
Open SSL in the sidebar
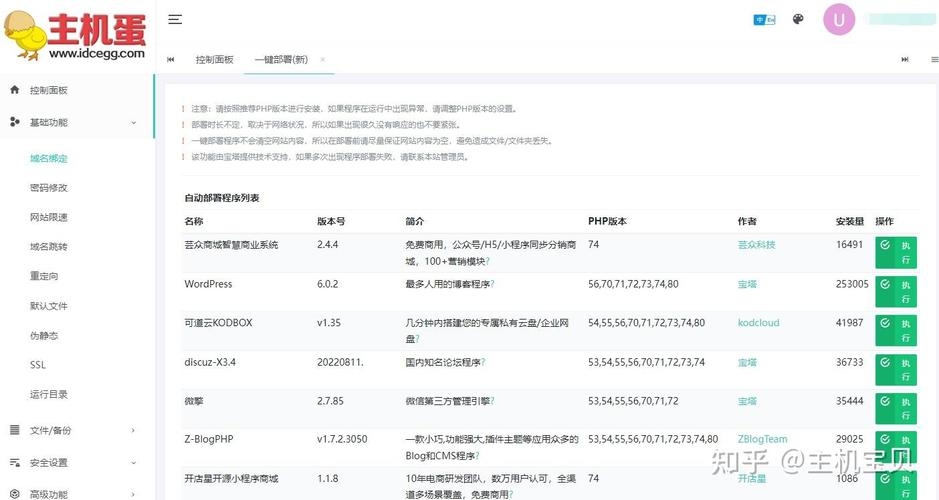[37, 365]
